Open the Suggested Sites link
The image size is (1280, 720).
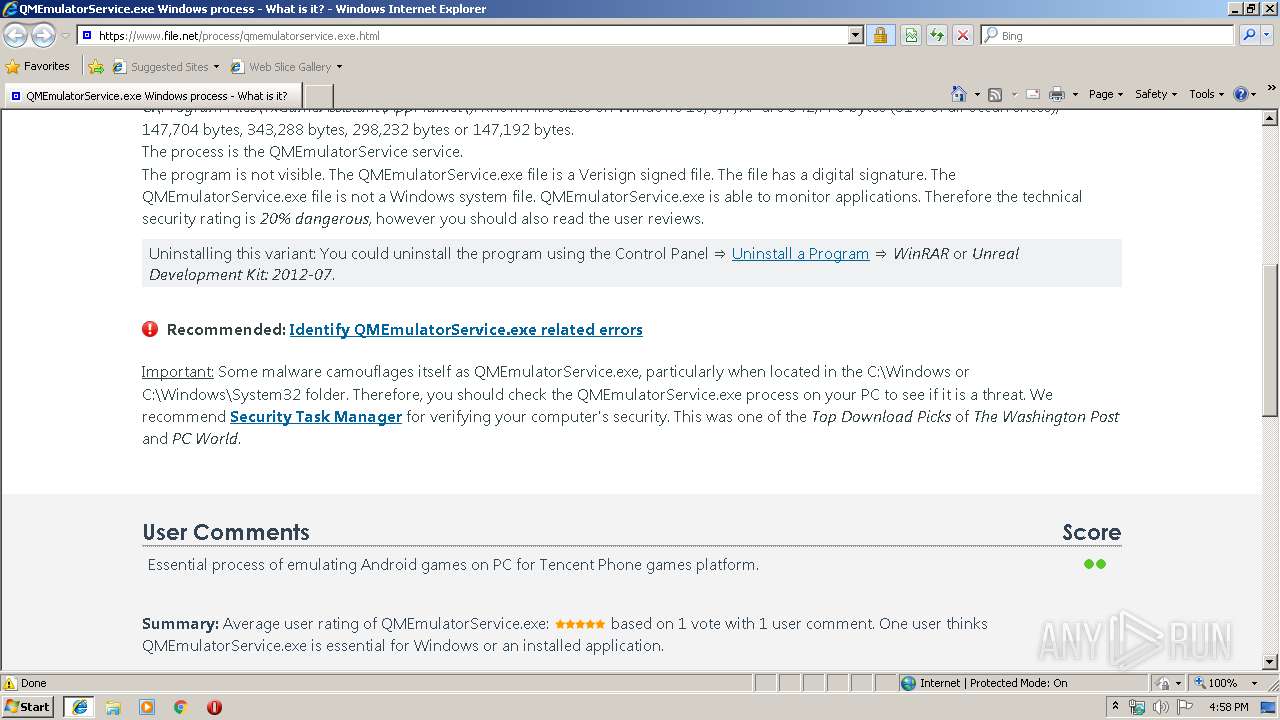[x=165, y=67]
